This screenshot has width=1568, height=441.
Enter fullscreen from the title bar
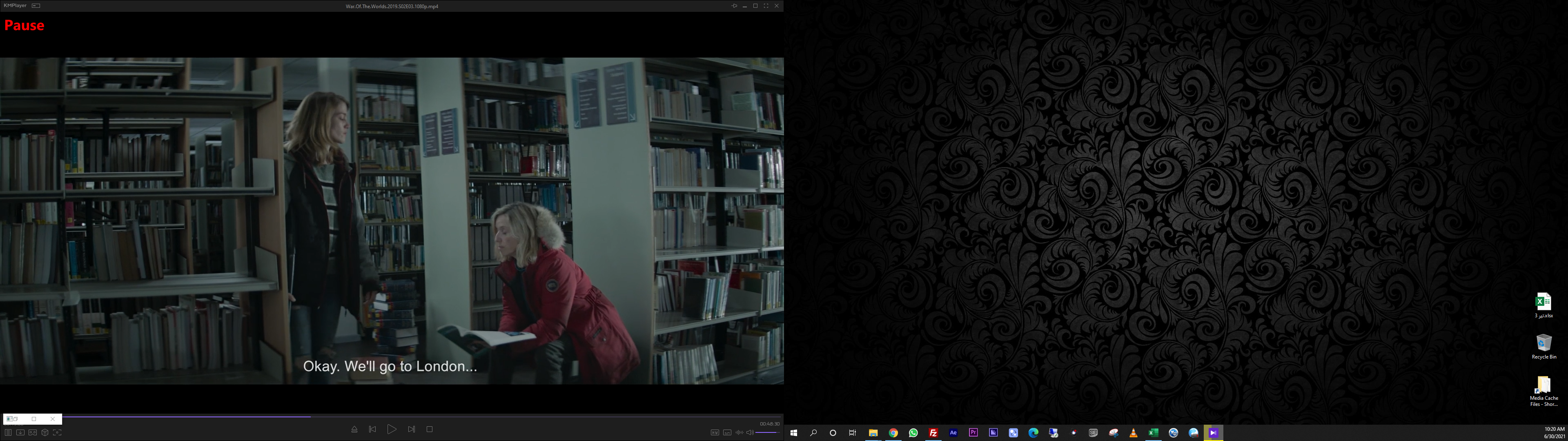point(766,6)
